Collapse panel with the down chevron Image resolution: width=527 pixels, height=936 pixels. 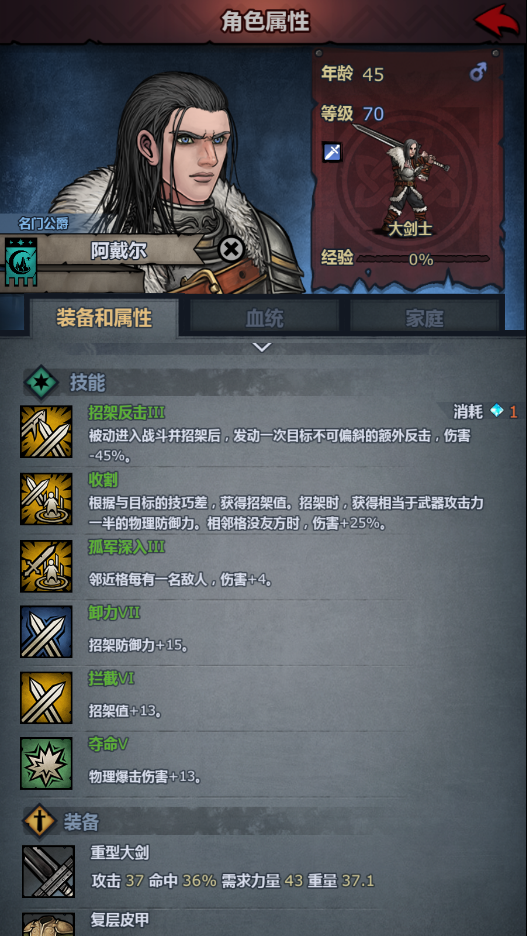pos(262,346)
